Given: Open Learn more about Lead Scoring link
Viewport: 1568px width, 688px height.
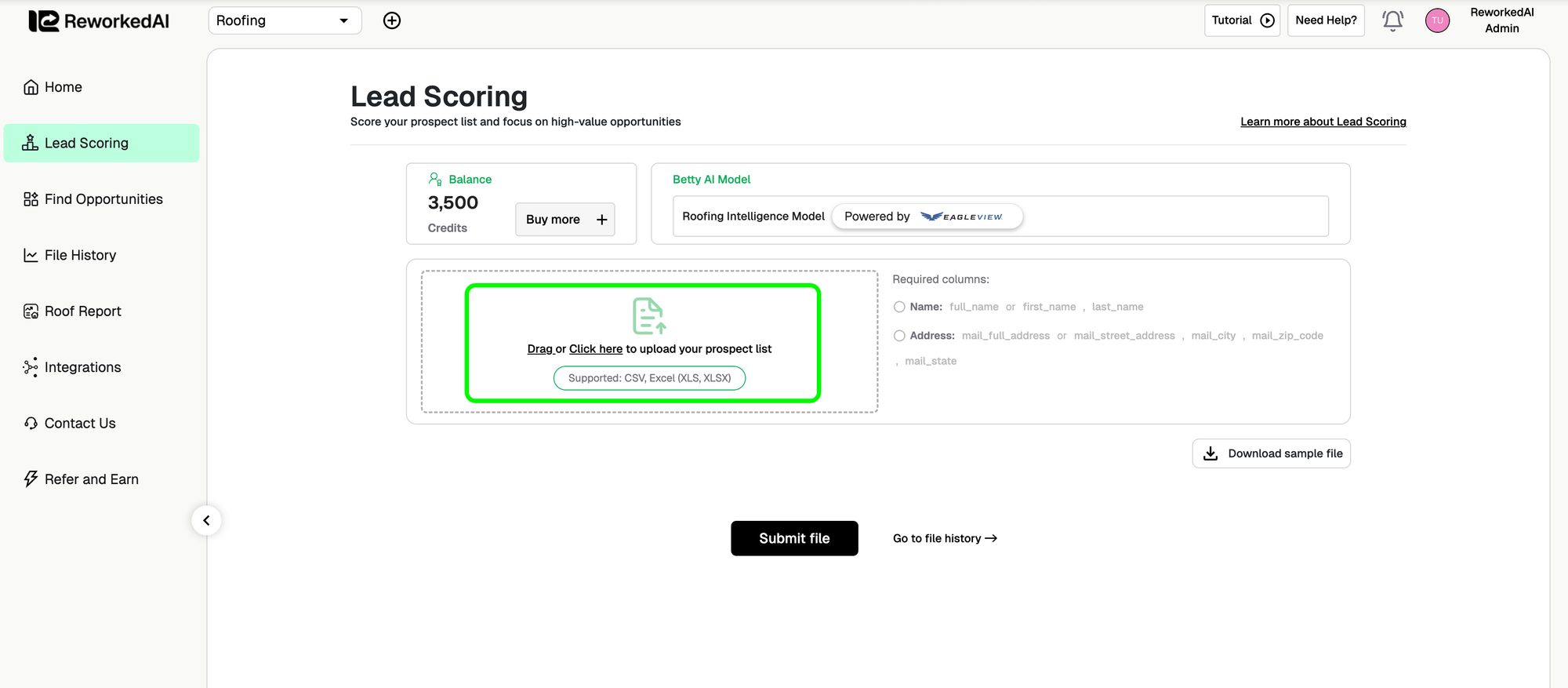Looking at the screenshot, I should 1323,122.
